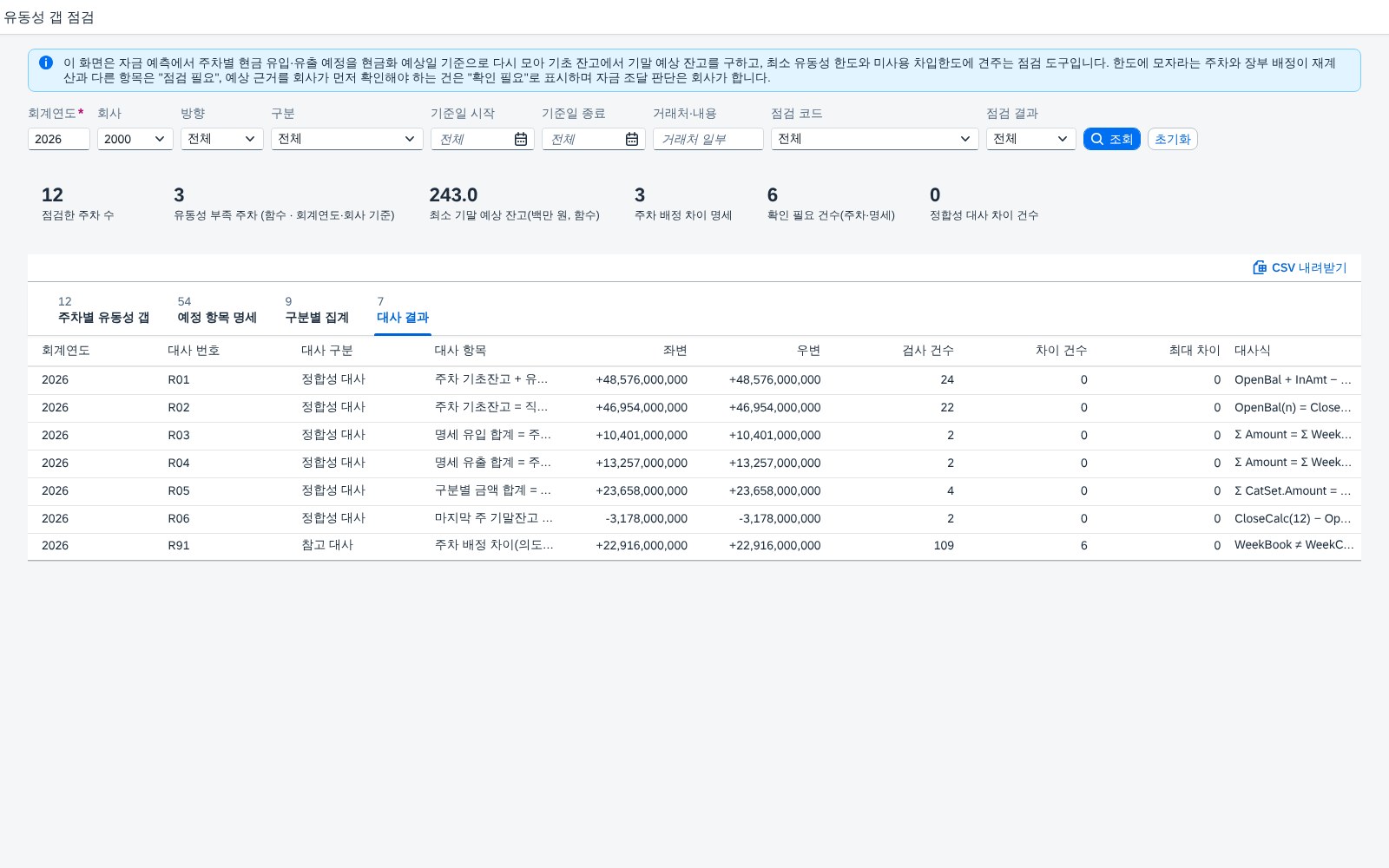
Task: Expand the 점검 결과 dropdown
Action: (x=1031, y=139)
